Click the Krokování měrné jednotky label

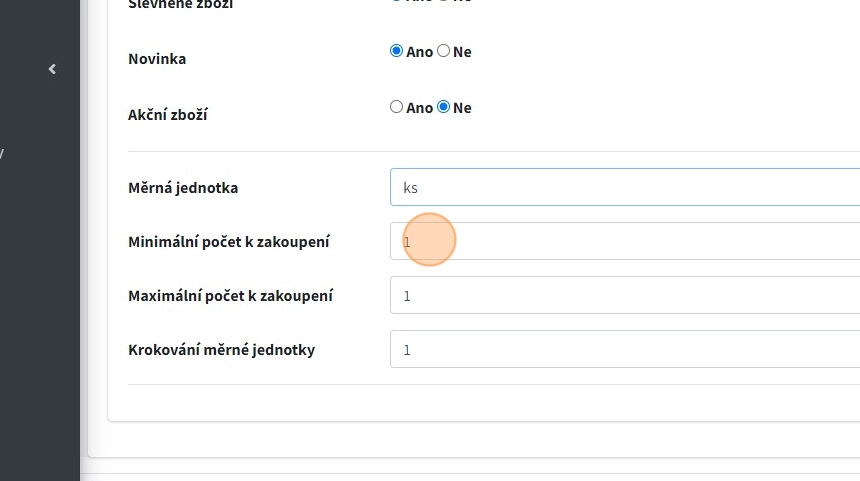click(x=221, y=350)
